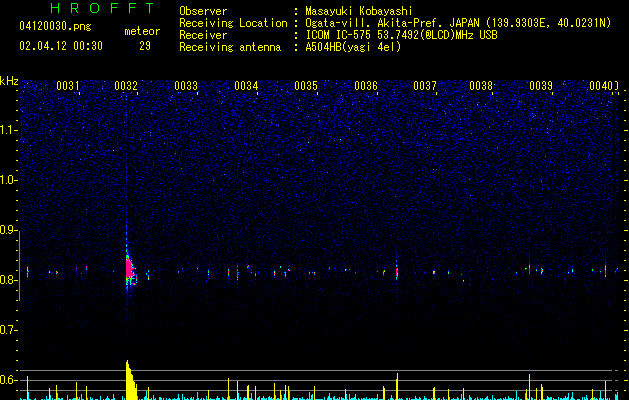Image resolution: width=629 pixels, height=400 pixels.
Task: Click the Observer label
Action: click(x=203, y=11)
